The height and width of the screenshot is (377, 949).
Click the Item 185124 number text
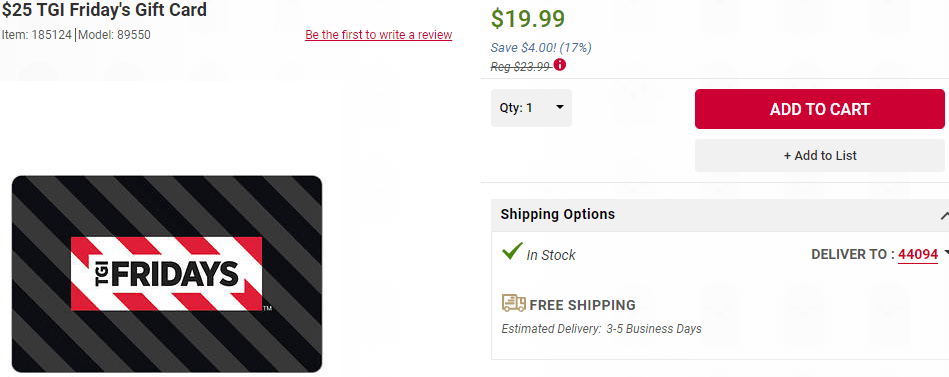[x=37, y=35]
